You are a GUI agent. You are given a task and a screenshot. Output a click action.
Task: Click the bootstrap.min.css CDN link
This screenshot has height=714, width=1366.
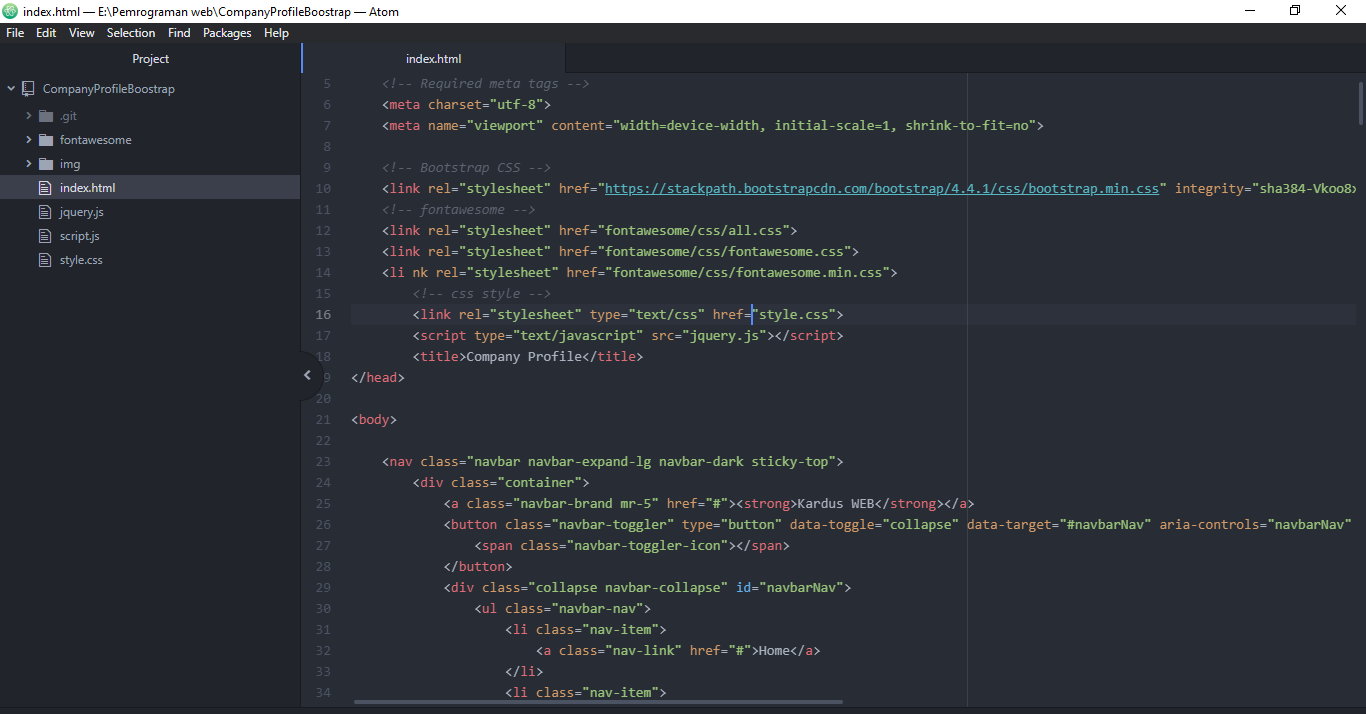(881, 187)
